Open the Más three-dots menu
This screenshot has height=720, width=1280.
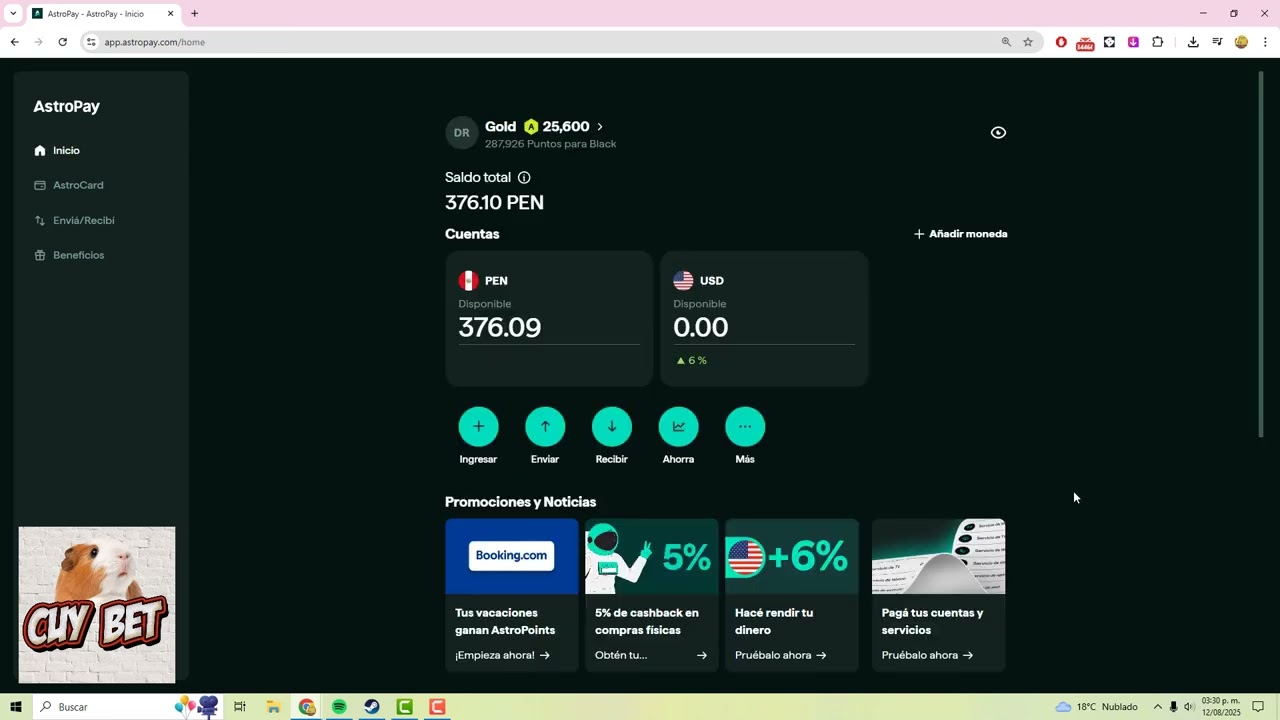[x=745, y=427]
